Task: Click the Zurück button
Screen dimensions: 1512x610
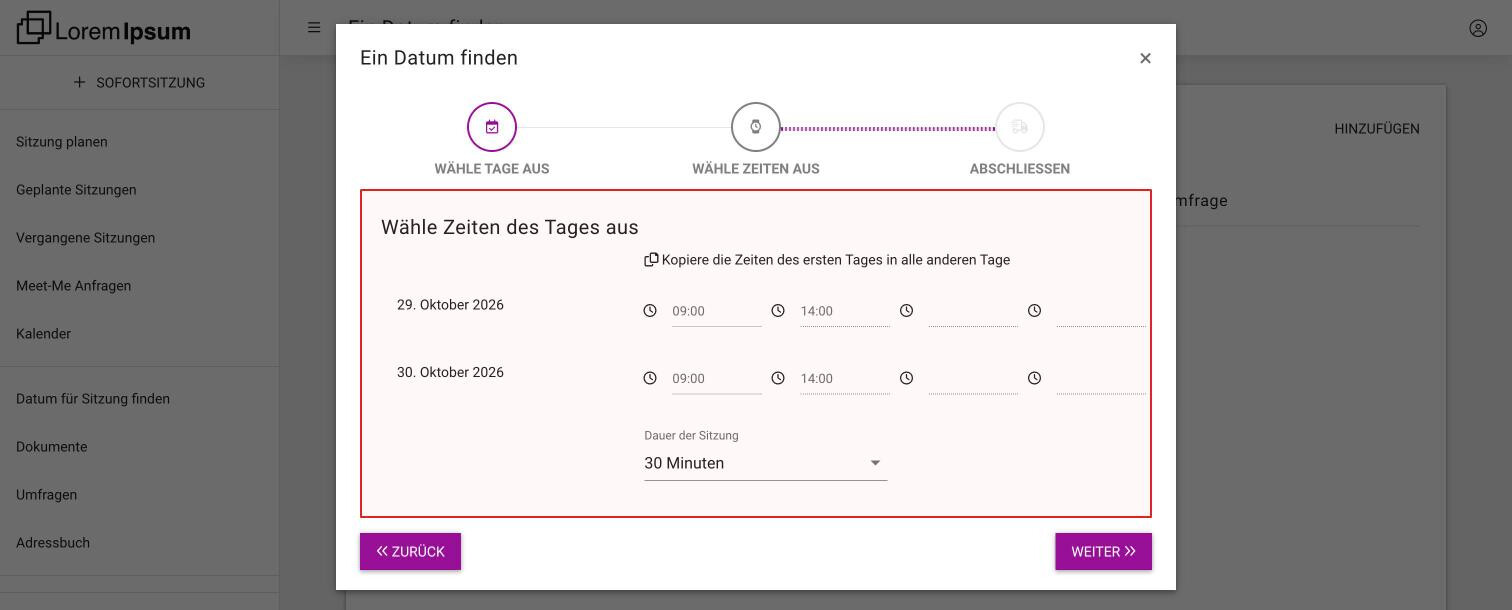Action: pos(410,552)
